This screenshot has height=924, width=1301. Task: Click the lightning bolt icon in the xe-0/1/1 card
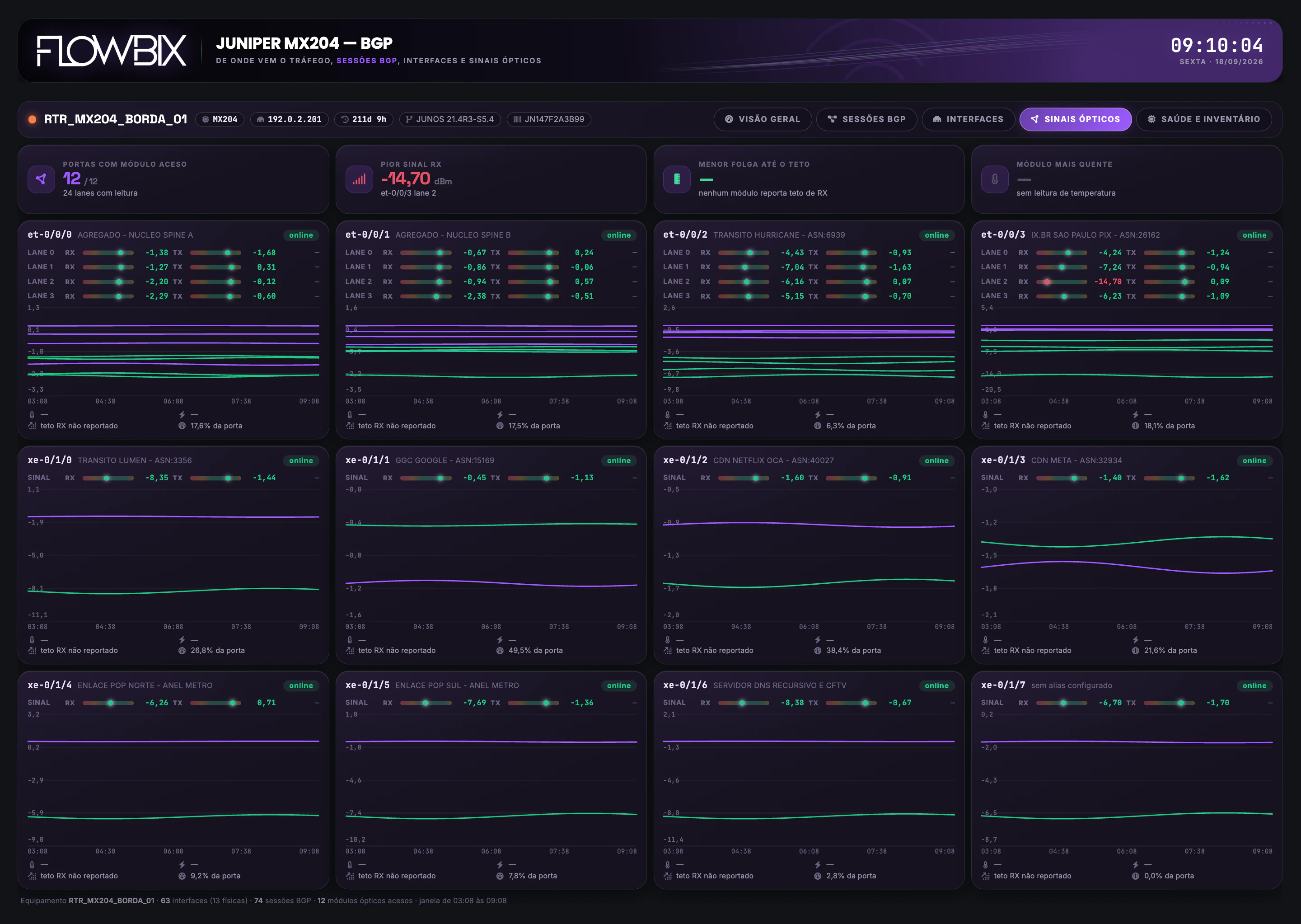[x=500, y=640]
